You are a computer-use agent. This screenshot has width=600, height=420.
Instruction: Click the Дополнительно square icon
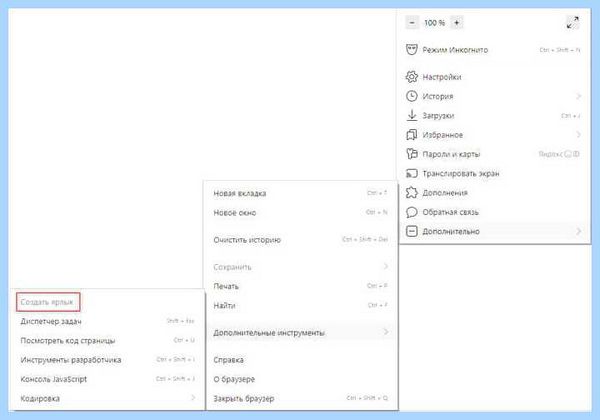[412, 231]
